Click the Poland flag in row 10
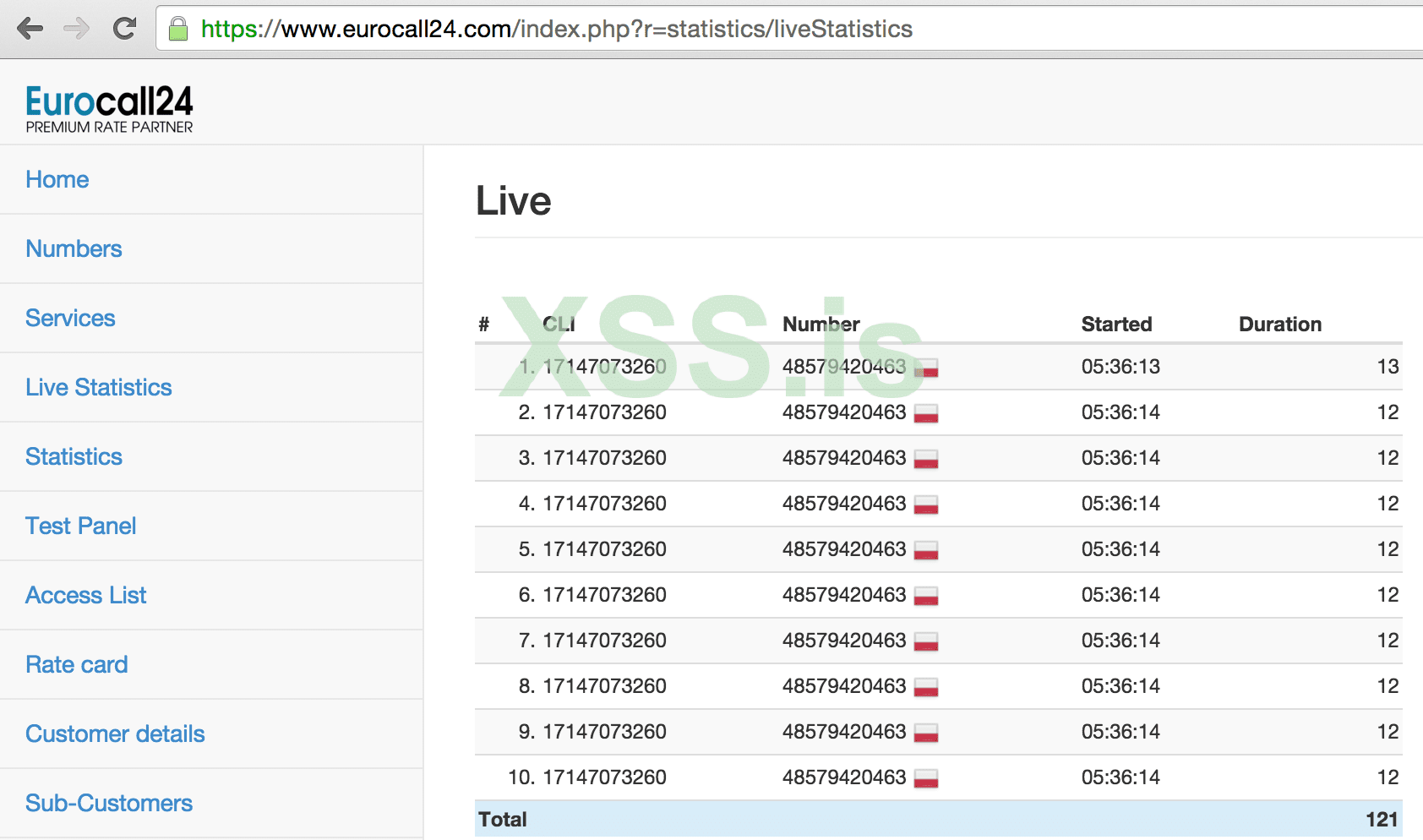 pyautogui.click(x=926, y=779)
